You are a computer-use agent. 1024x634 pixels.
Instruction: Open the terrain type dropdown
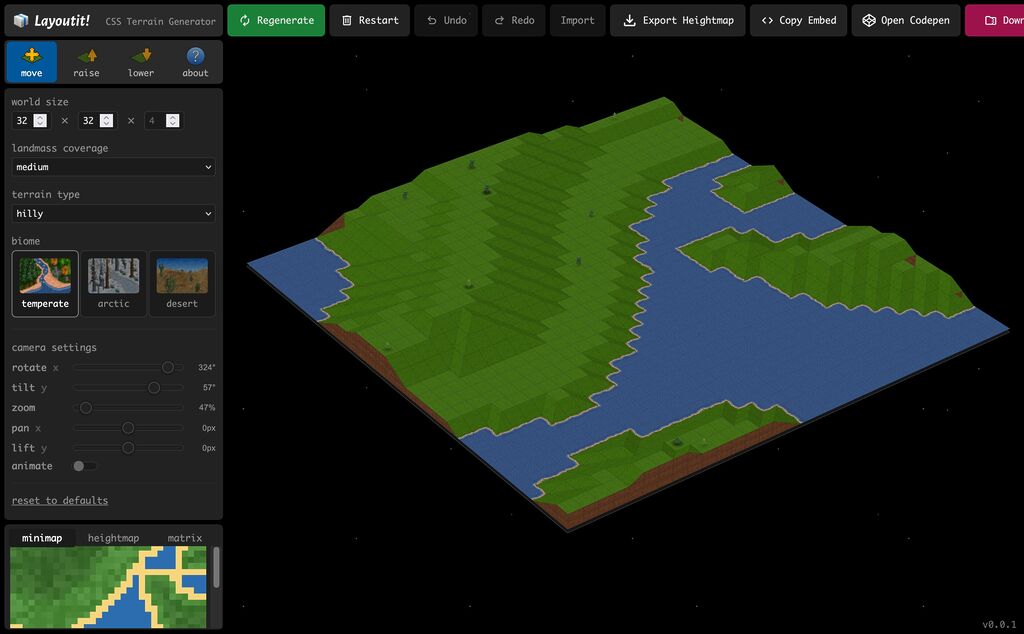pyautogui.click(x=113, y=213)
